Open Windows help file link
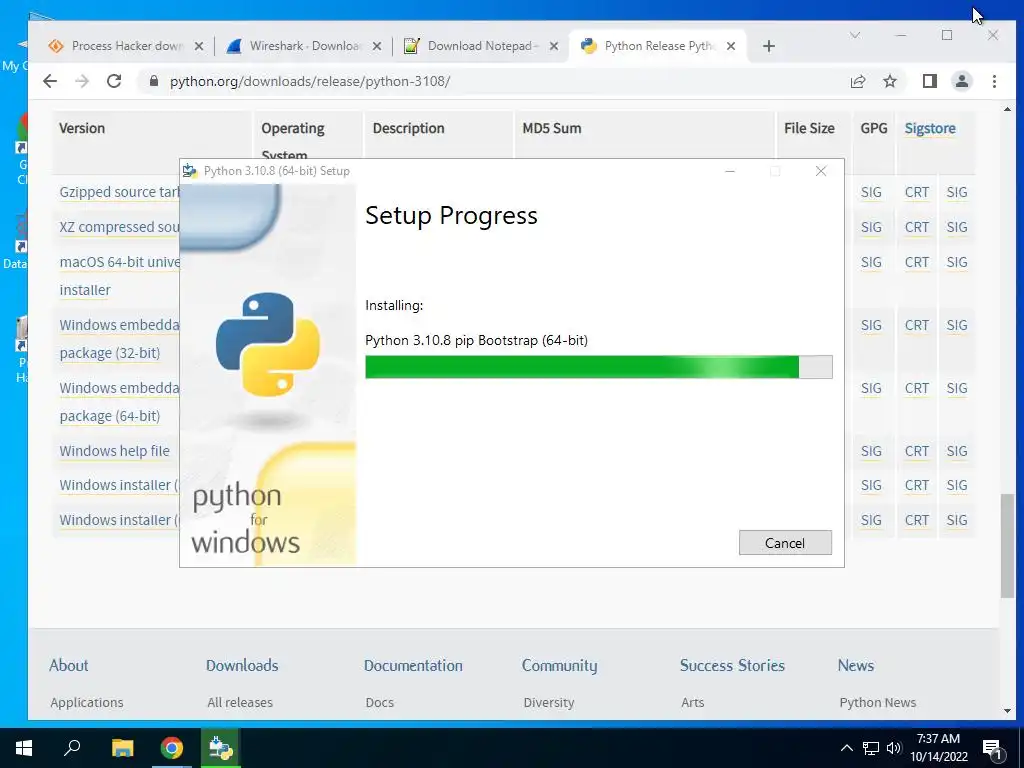Image resolution: width=1024 pixels, height=768 pixels. point(114,451)
